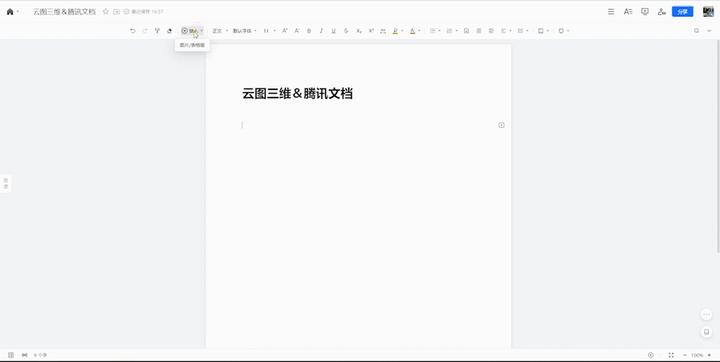The image size is (720, 362).
Task: Click the undo arrow
Action: click(x=133, y=31)
